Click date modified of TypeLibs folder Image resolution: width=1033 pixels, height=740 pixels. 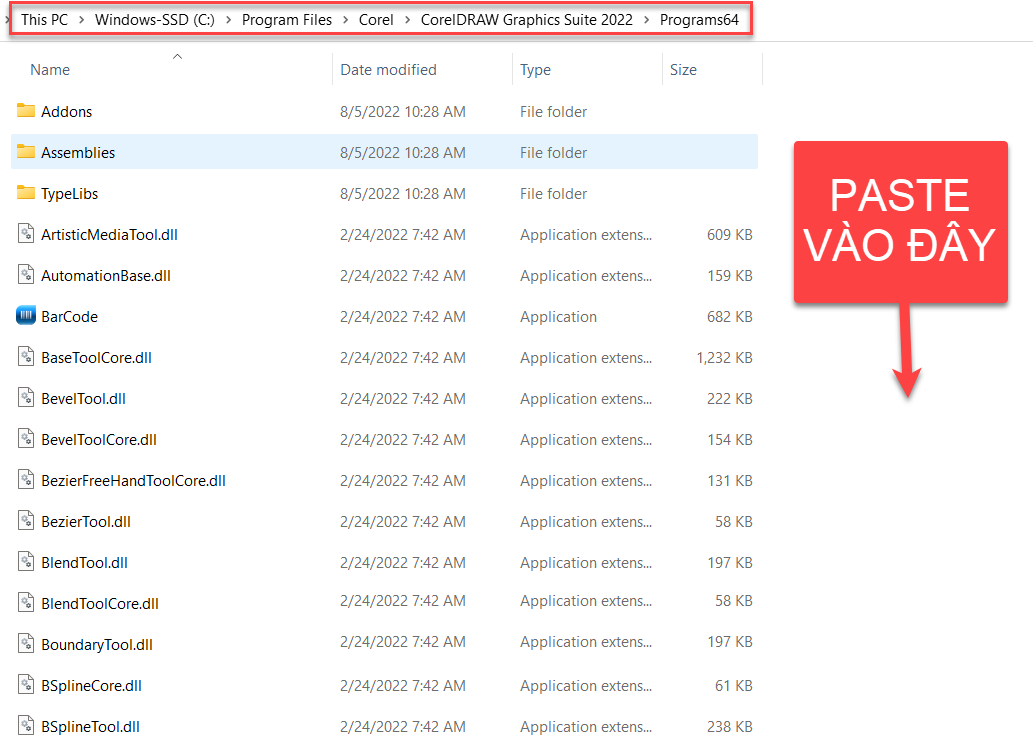pos(403,194)
